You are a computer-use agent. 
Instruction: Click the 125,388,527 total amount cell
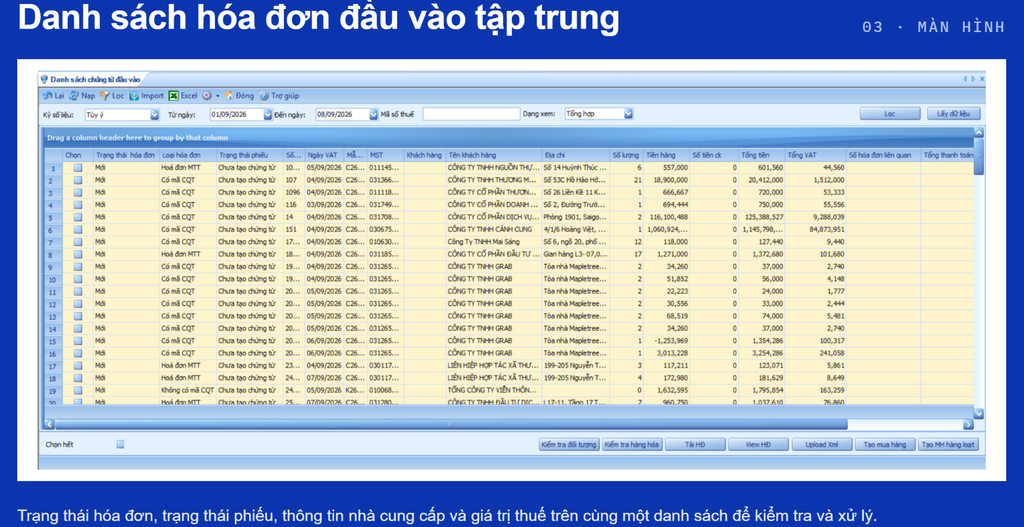tap(761, 217)
